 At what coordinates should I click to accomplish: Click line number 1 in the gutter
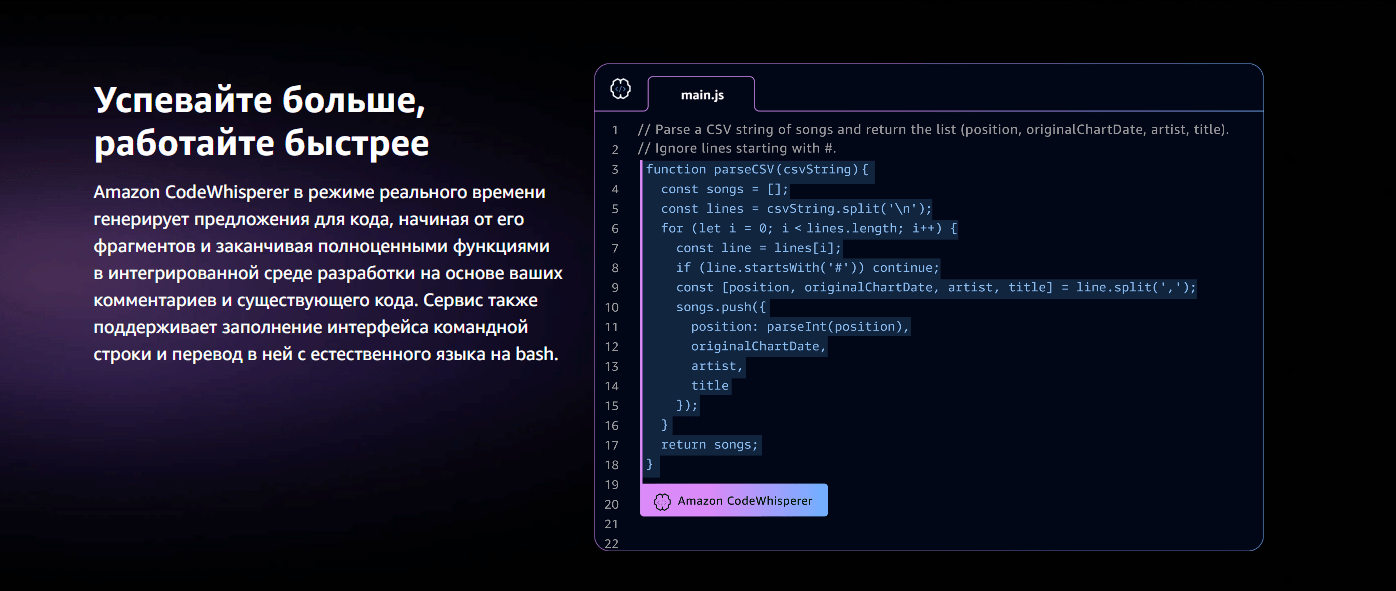pos(615,130)
